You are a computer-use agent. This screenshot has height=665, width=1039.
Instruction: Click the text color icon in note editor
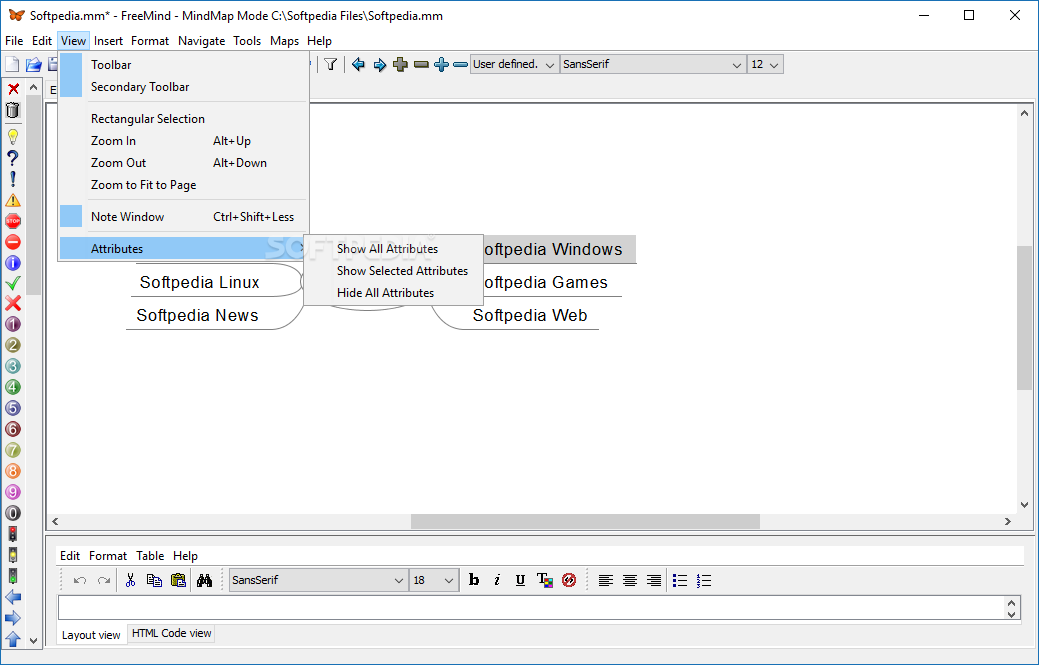click(x=545, y=580)
